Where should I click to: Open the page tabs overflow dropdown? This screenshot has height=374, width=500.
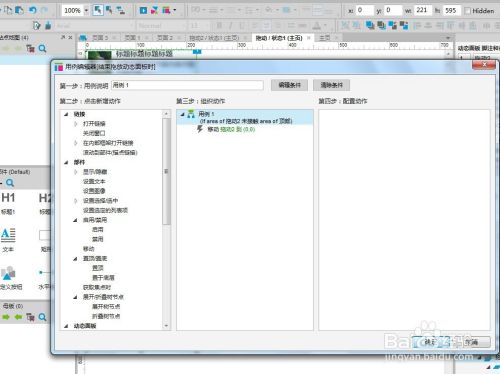(448, 38)
